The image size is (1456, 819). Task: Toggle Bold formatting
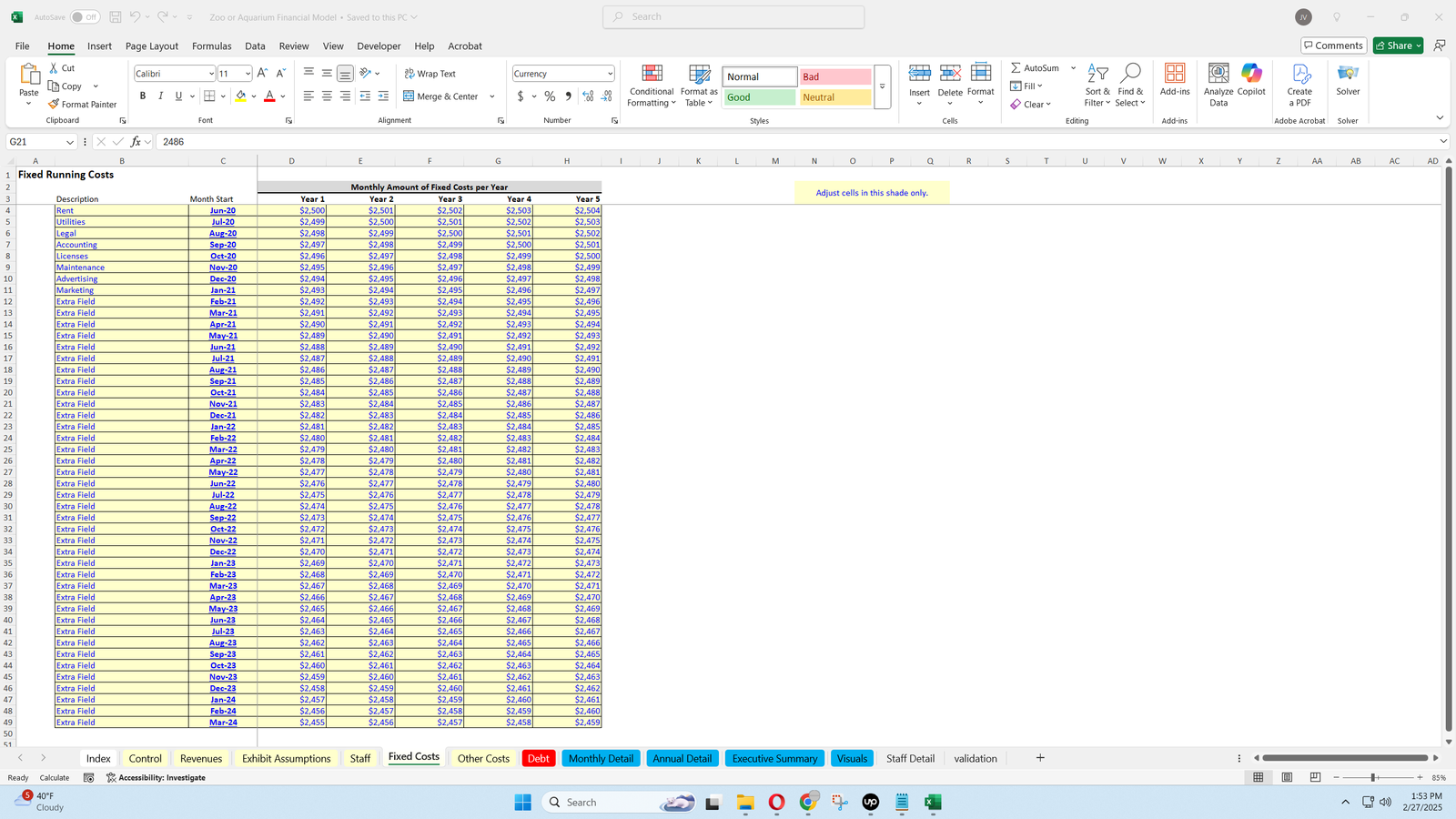click(143, 96)
